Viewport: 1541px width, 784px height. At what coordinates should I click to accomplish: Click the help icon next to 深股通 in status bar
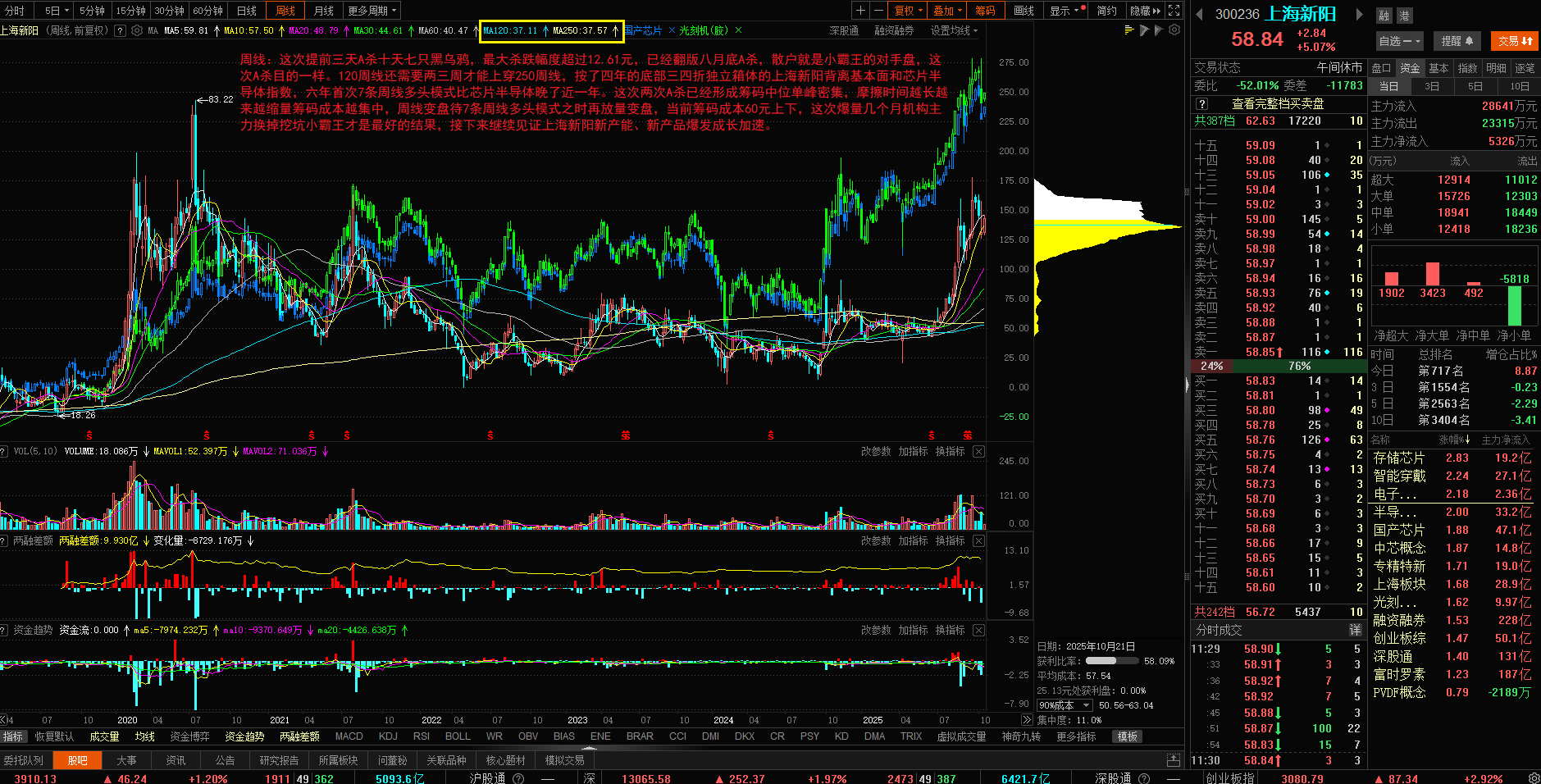click(1144, 778)
